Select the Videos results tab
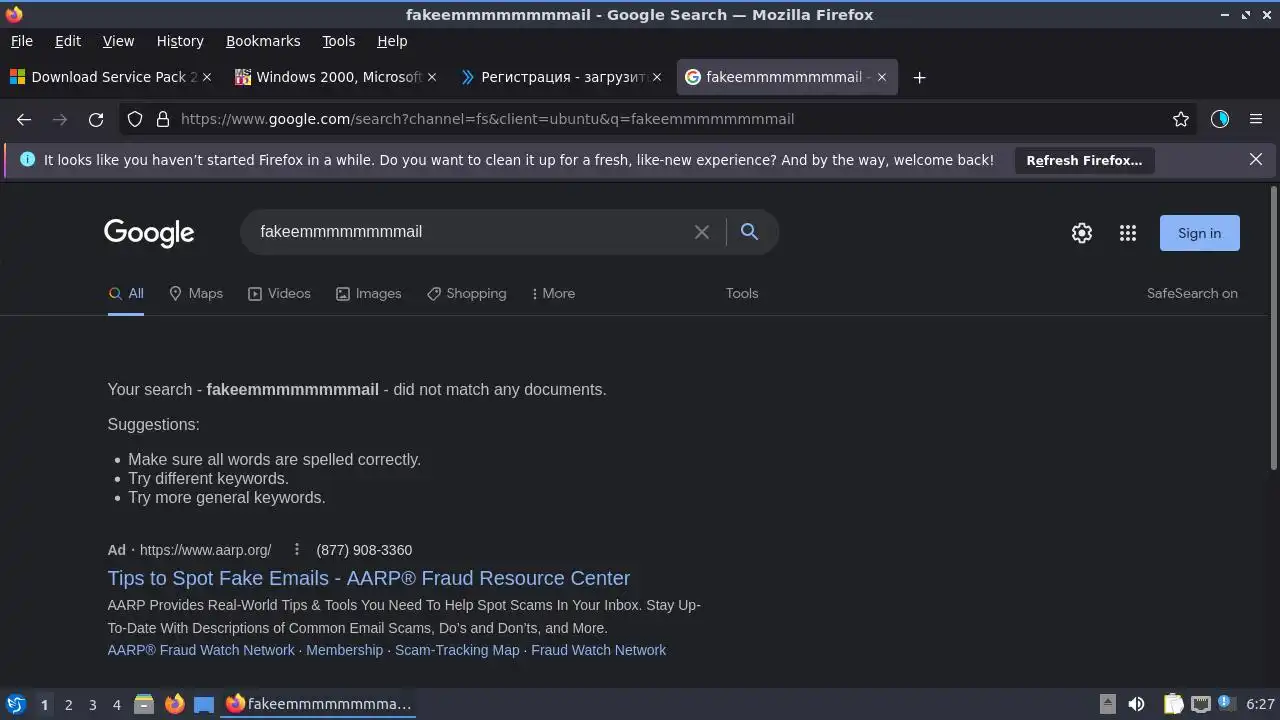The width and height of the screenshot is (1280, 720). 279,293
